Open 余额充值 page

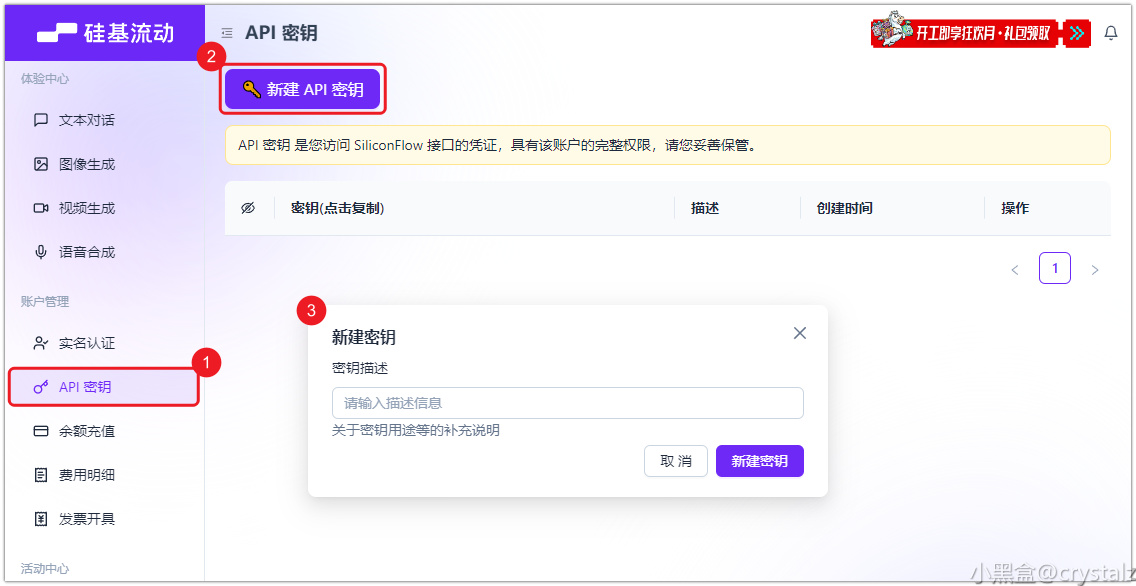(86, 432)
